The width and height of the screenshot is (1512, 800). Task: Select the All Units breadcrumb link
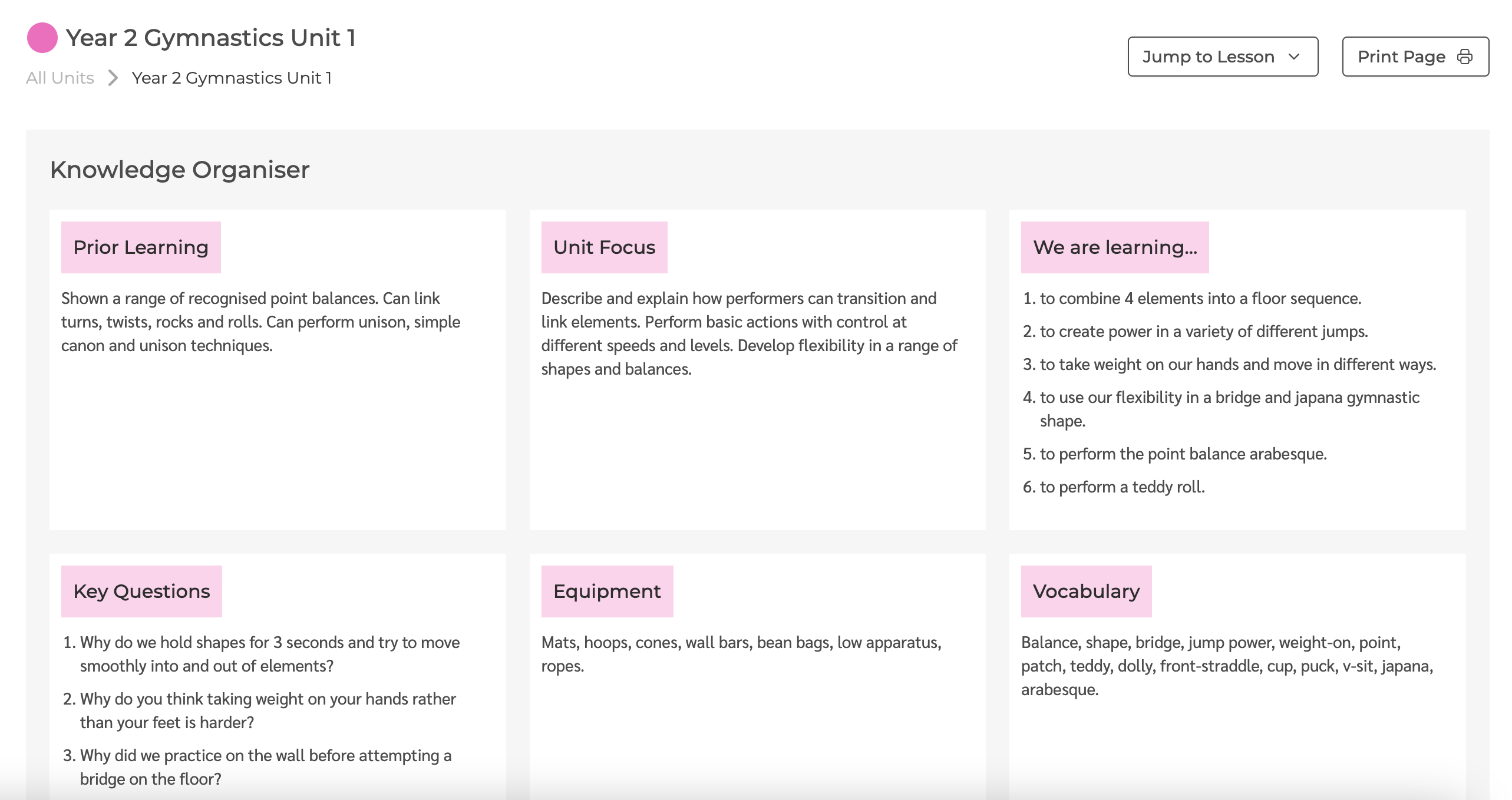coord(58,77)
